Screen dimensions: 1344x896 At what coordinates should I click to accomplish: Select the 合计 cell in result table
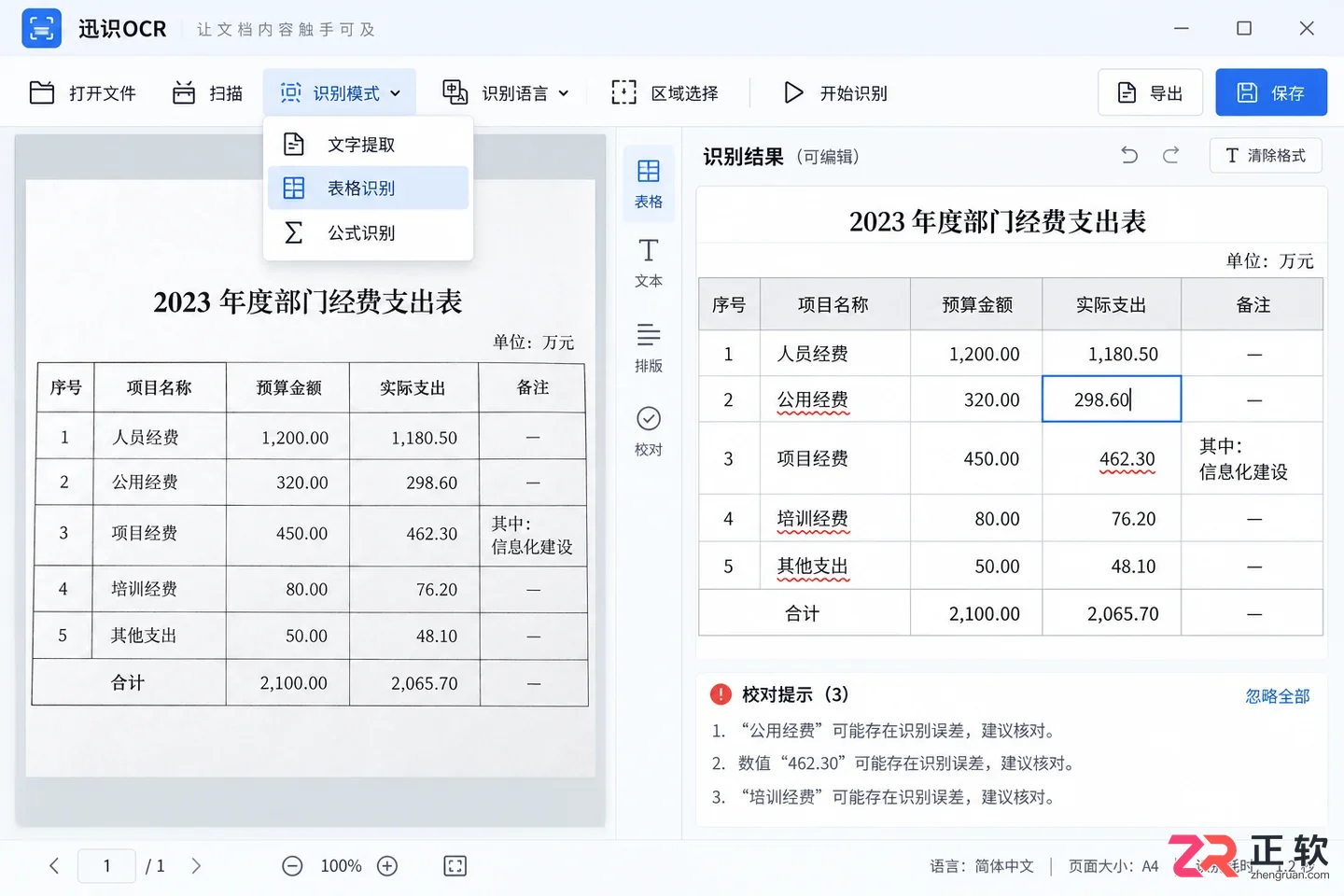coord(805,613)
